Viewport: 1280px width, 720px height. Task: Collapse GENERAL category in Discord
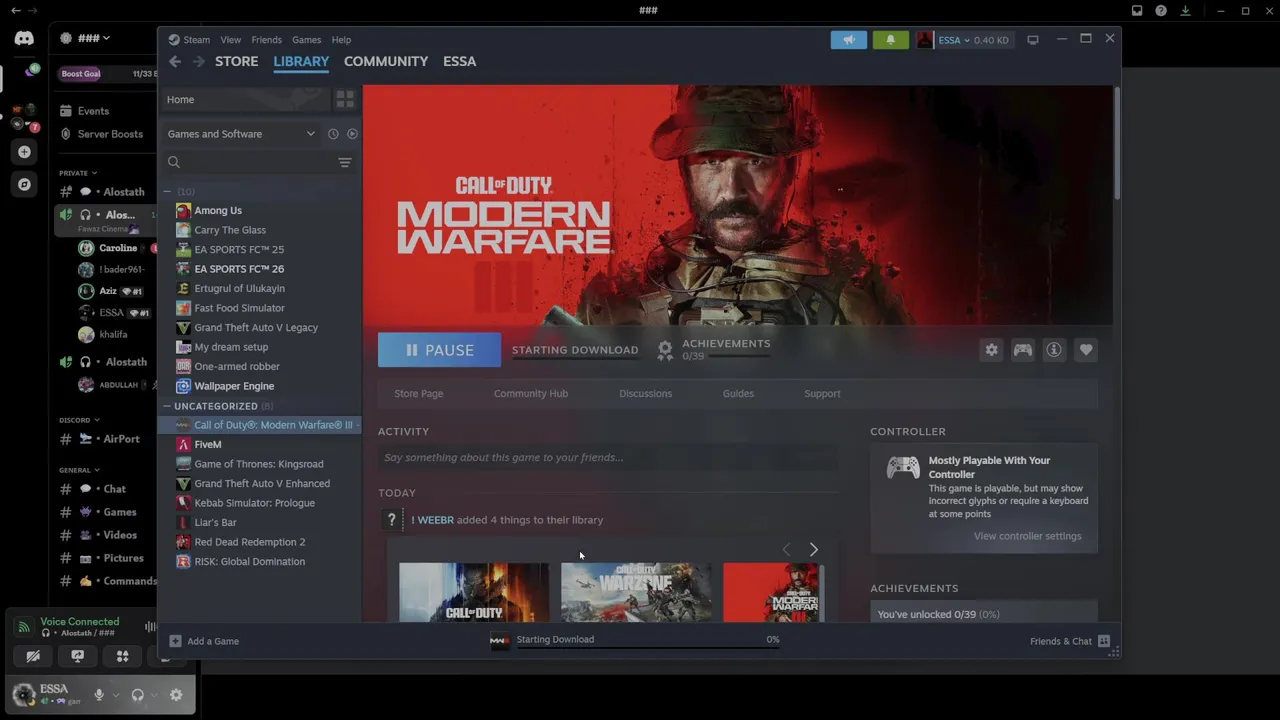tap(79, 470)
